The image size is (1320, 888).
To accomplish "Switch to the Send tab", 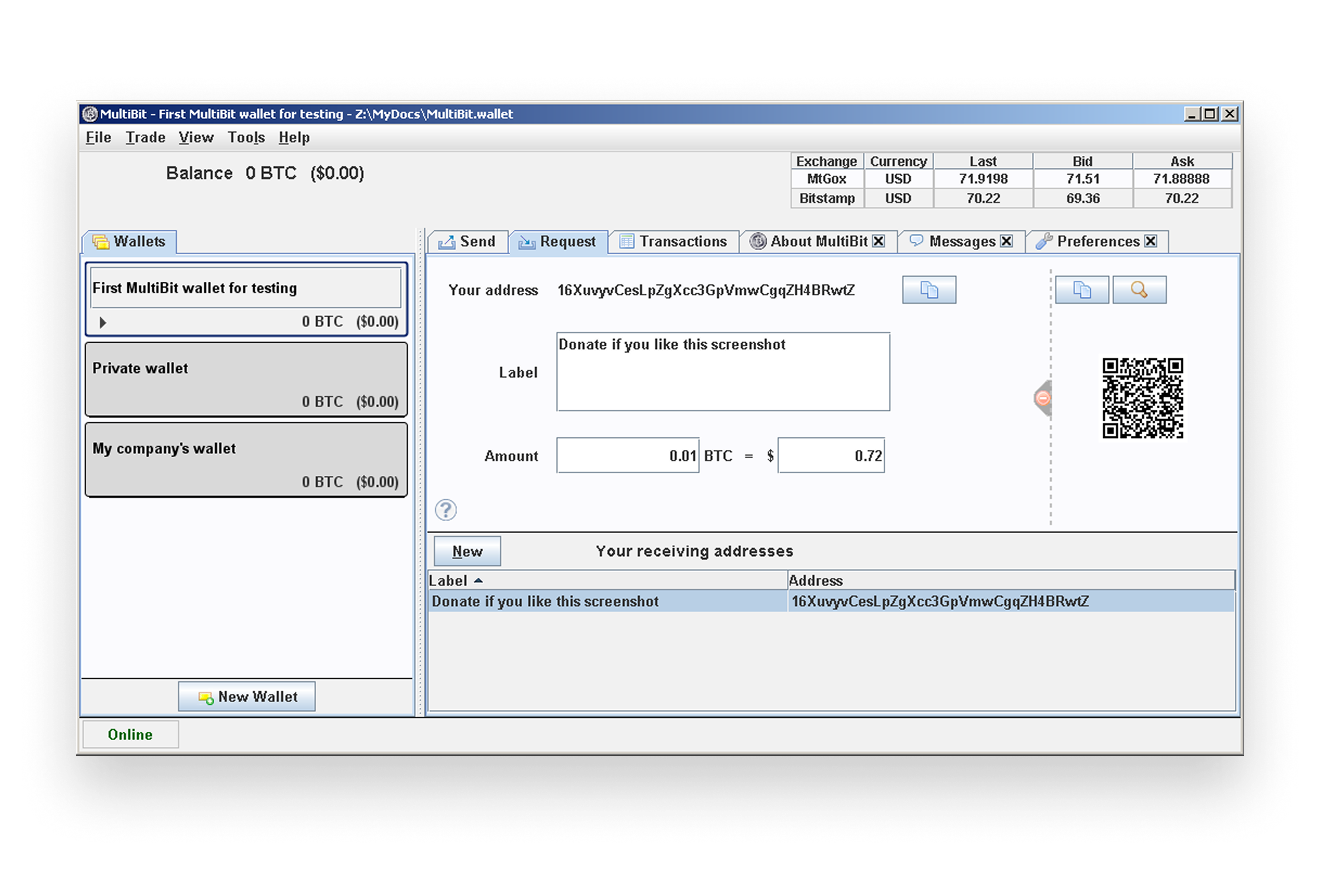I will tap(468, 241).
